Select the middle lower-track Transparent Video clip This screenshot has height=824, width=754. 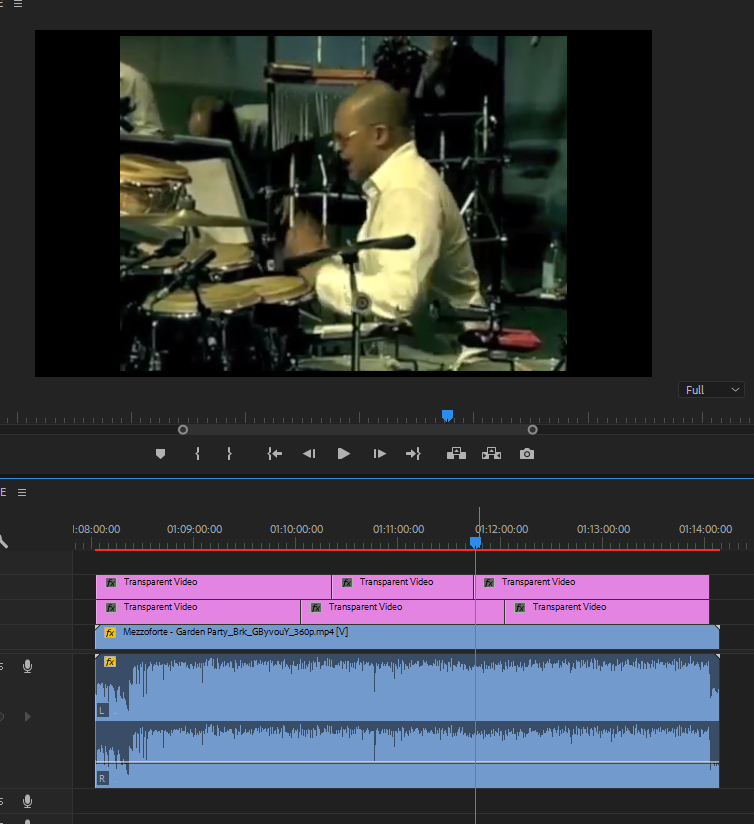click(x=402, y=612)
